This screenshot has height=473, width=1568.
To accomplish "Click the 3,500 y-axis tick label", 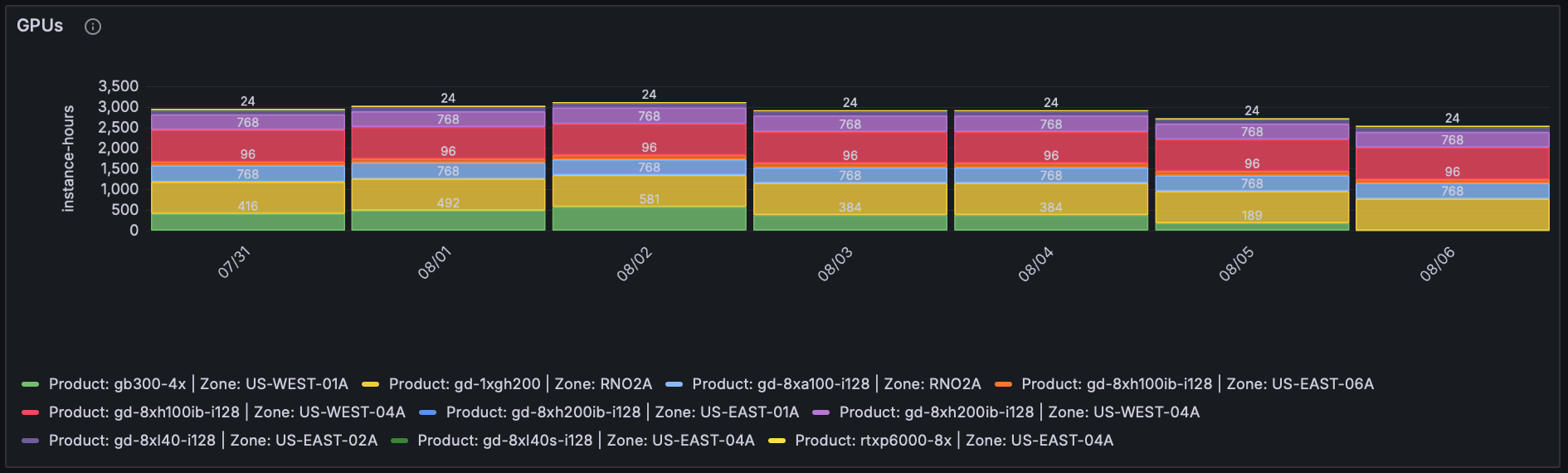I will pos(119,86).
